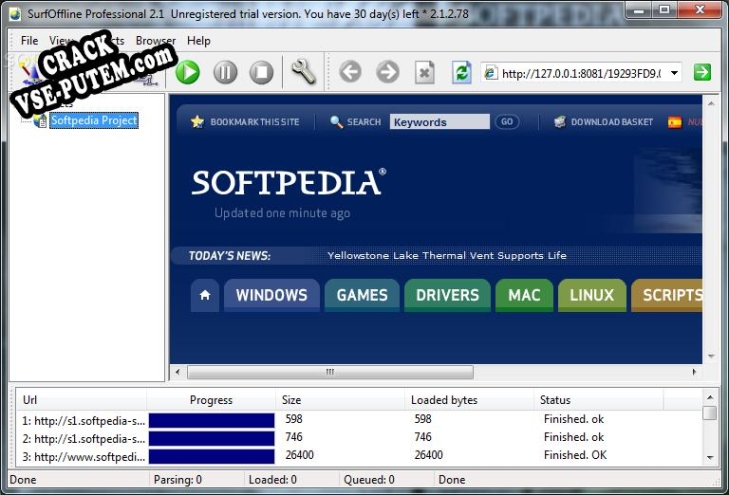Click the green Start download button
This screenshot has height=495, width=729.
188,72
